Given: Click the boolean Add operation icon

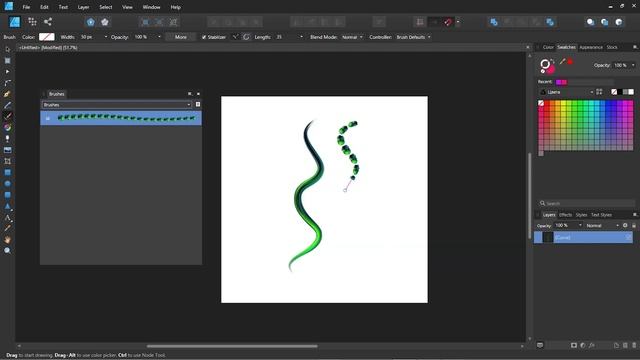Looking at the screenshot, I should coord(494,22).
